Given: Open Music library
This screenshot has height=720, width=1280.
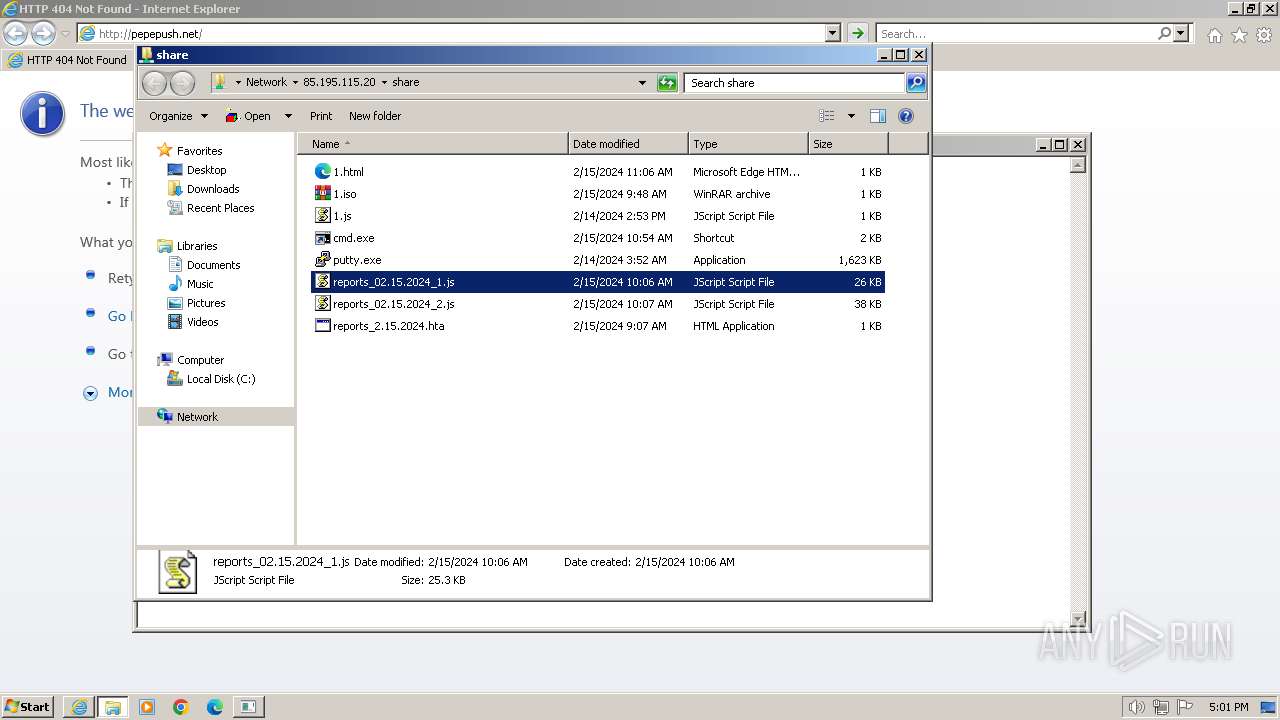Looking at the screenshot, I should pyautogui.click(x=200, y=284).
